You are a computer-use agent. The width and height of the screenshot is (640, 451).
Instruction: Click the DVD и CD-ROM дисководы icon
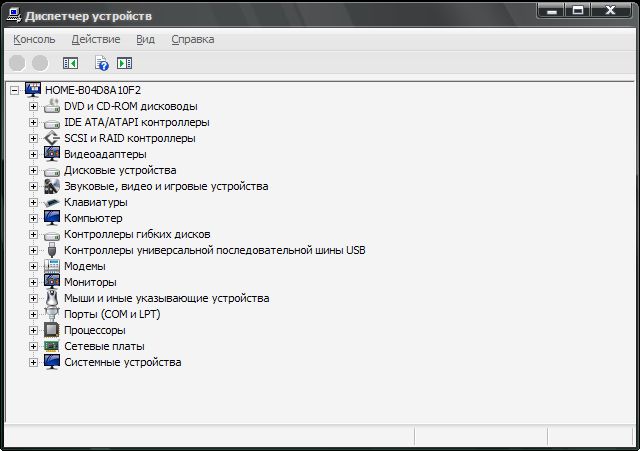pos(52,106)
